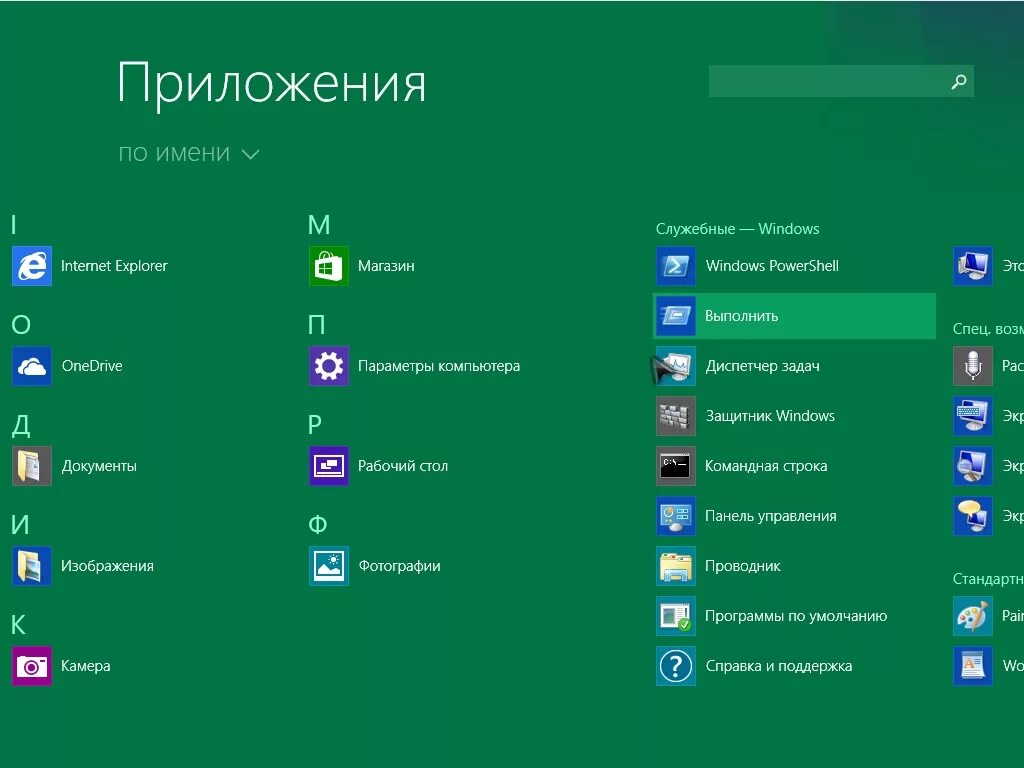Click the 'Защитник Windows' label
1024x768 pixels.
[x=770, y=416]
